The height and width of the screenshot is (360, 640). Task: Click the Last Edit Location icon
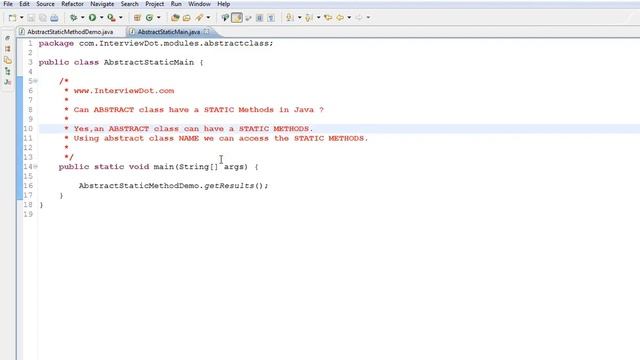tap(328, 18)
